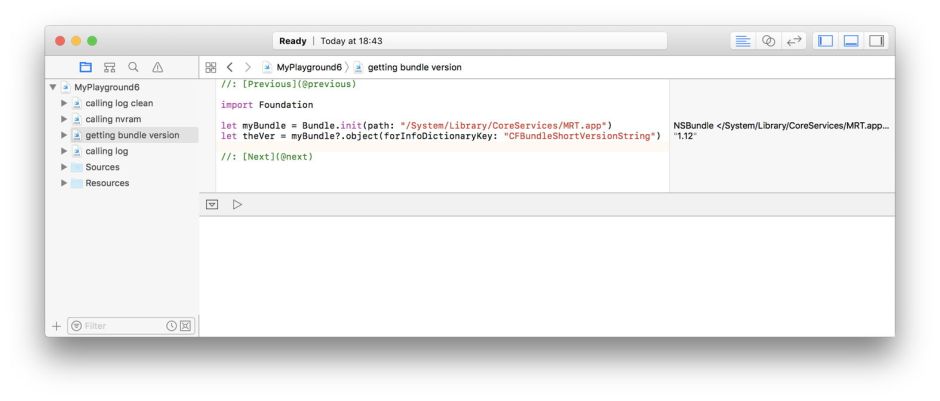The height and width of the screenshot is (401, 940).
Task: Select the "calling nvram" playground page
Action: tap(113, 119)
